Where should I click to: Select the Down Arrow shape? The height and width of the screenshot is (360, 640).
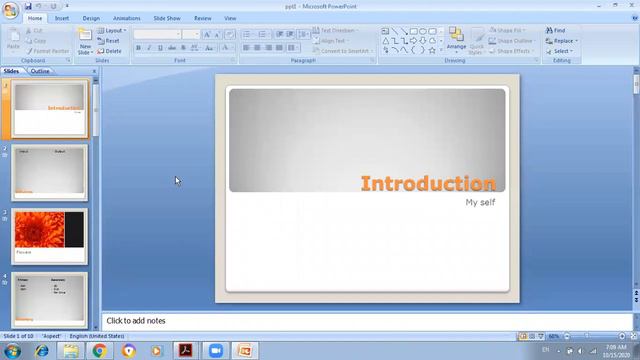[423, 40]
